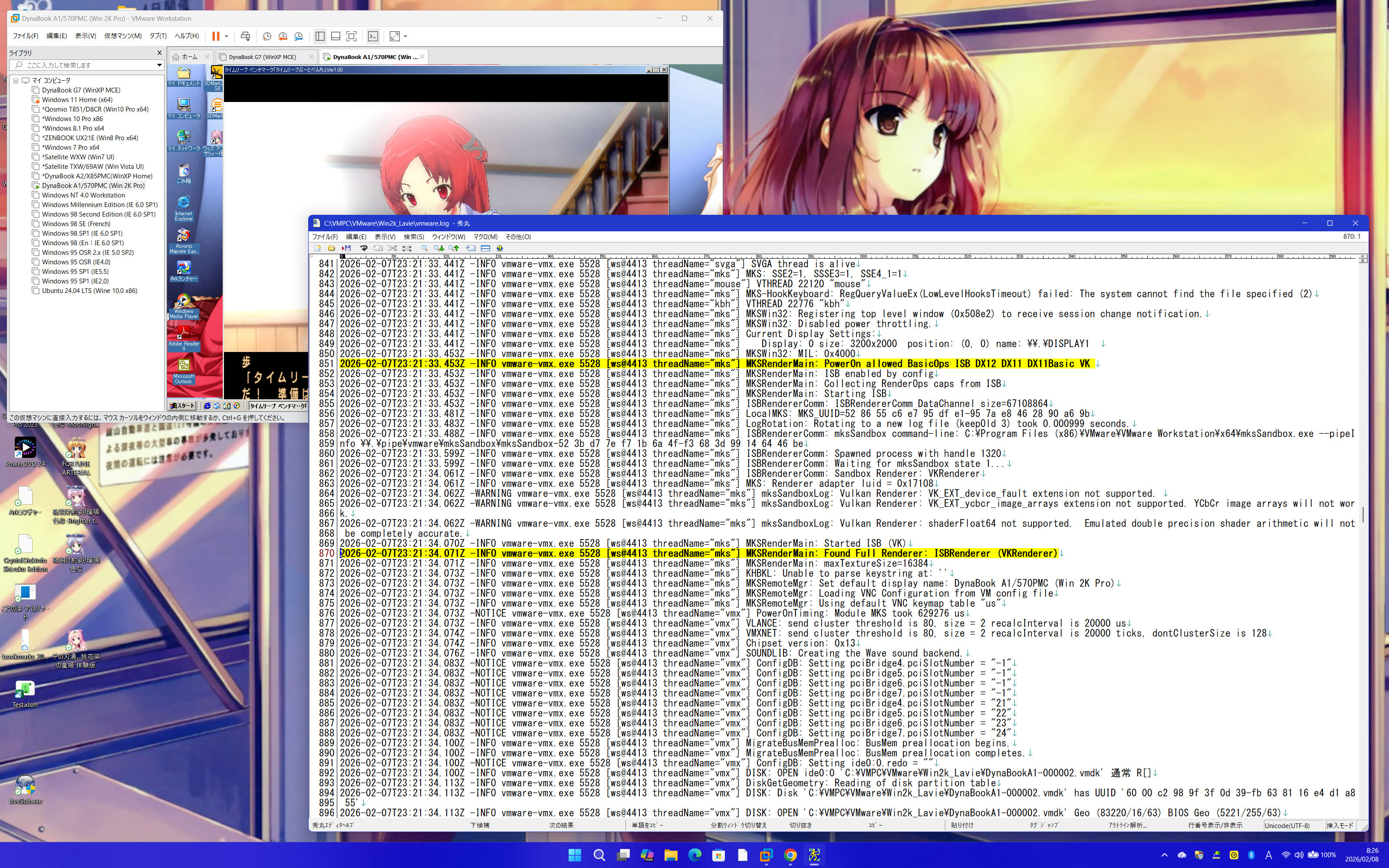Select Windows 11 Home (x64) in the library
This screenshot has width=1389, height=868.
pos(77,99)
